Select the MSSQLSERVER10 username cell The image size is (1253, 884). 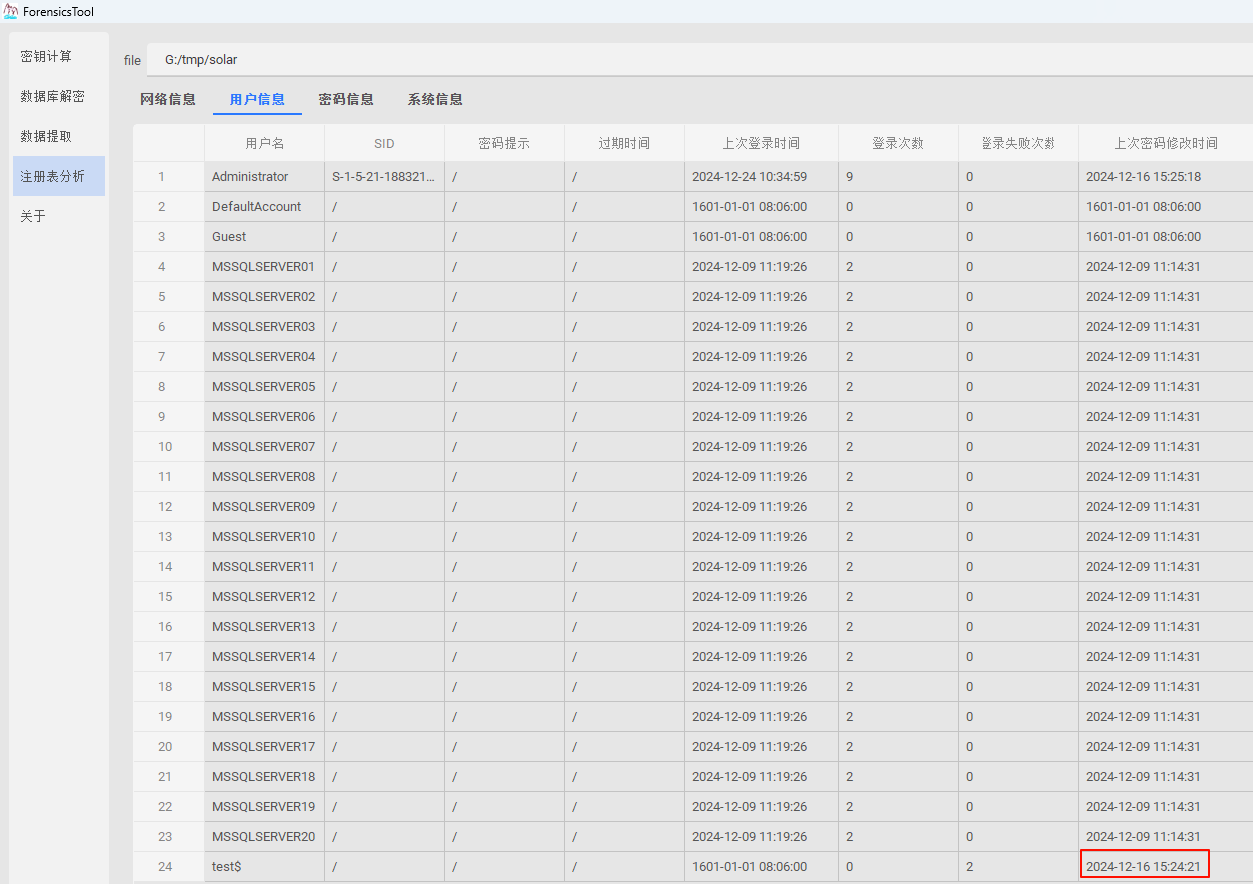[265, 537]
